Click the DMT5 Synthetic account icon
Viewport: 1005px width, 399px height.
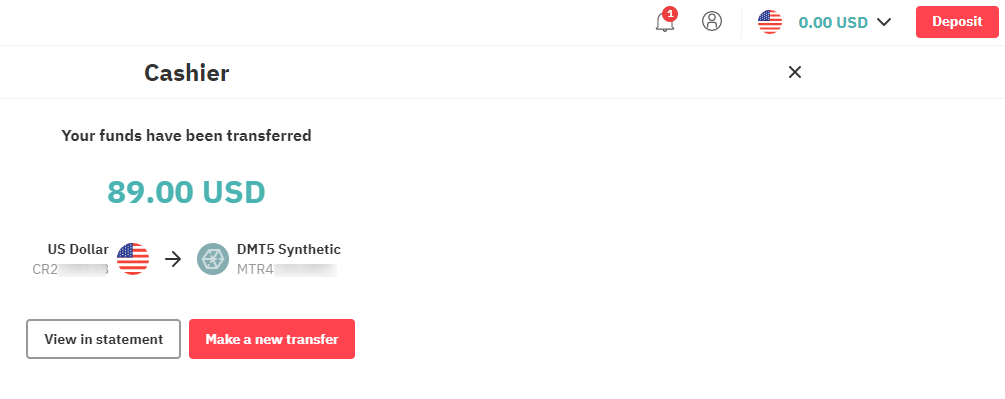(x=213, y=259)
